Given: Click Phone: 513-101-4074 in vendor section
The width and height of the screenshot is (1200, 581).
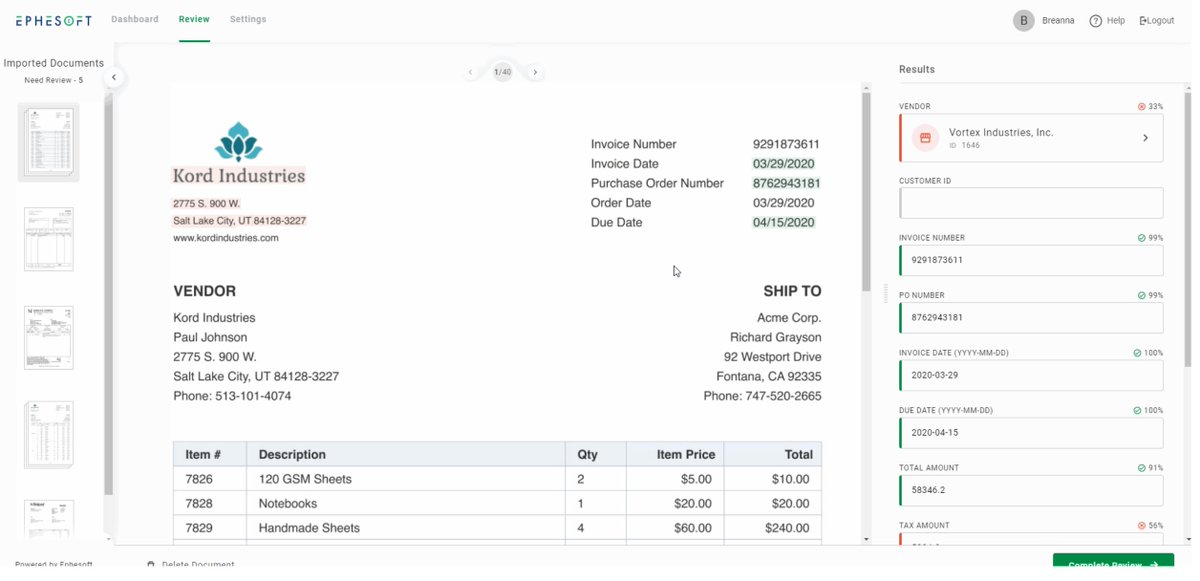Looking at the screenshot, I should coord(232,396).
